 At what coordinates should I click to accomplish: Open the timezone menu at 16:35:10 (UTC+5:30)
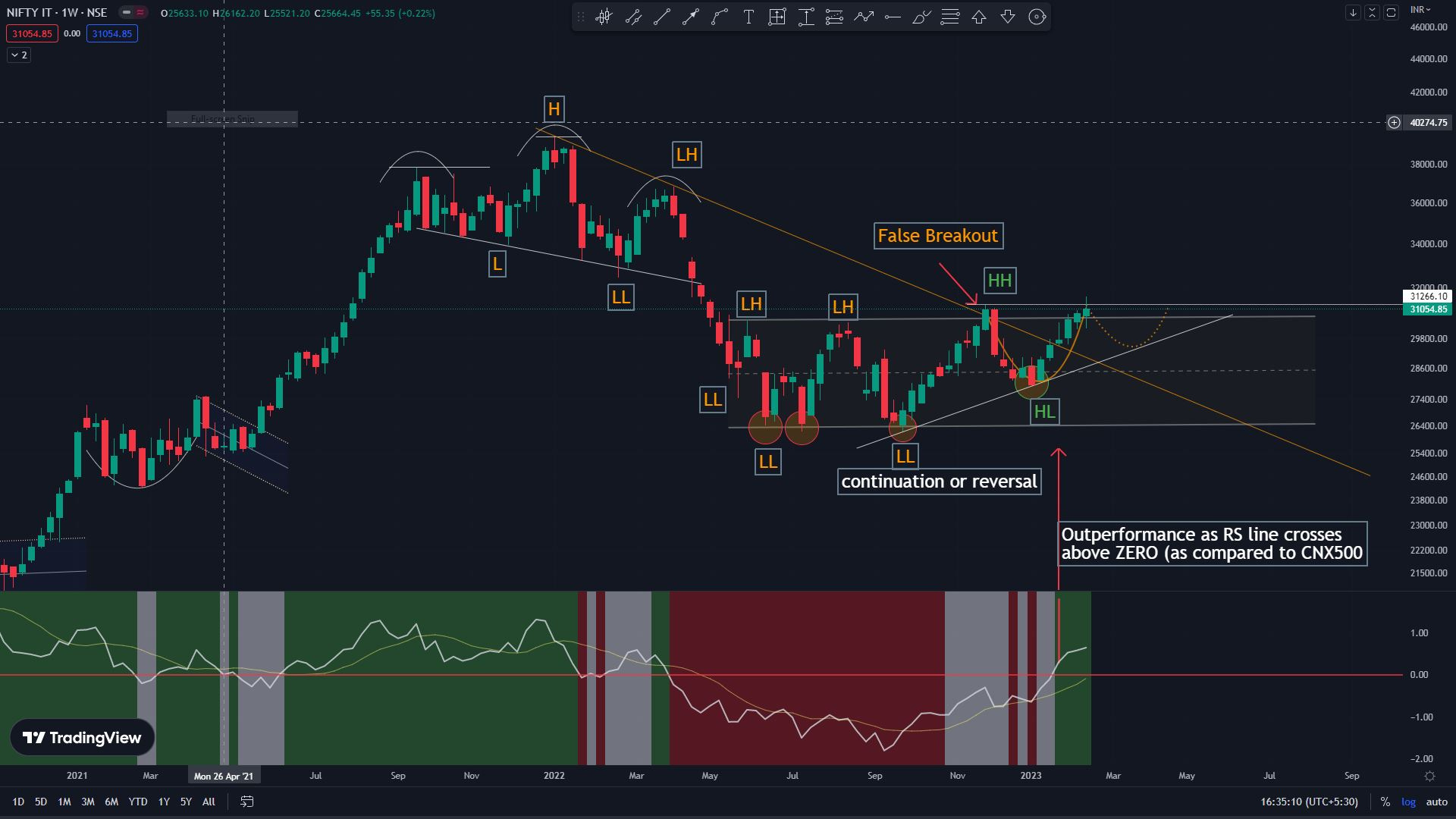[1309, 802]
